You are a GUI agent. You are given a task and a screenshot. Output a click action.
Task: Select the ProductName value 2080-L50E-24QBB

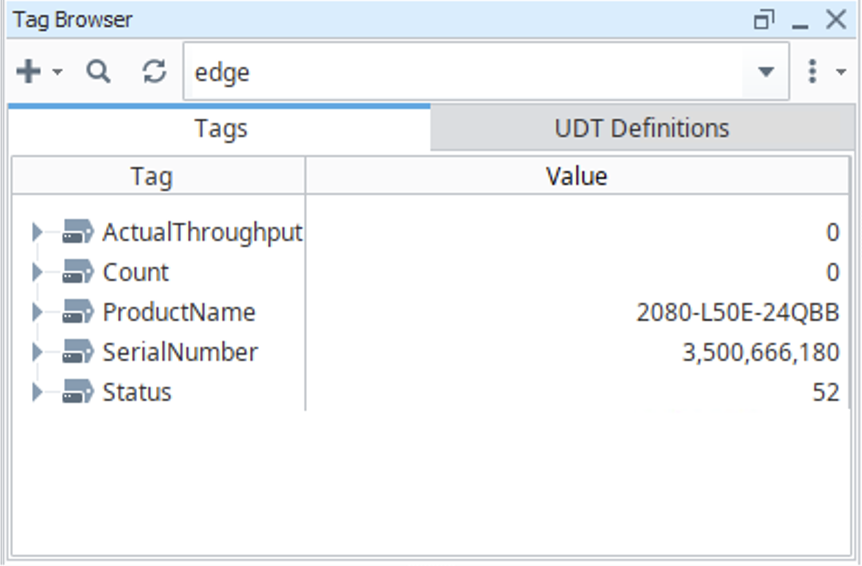[737, 313]
